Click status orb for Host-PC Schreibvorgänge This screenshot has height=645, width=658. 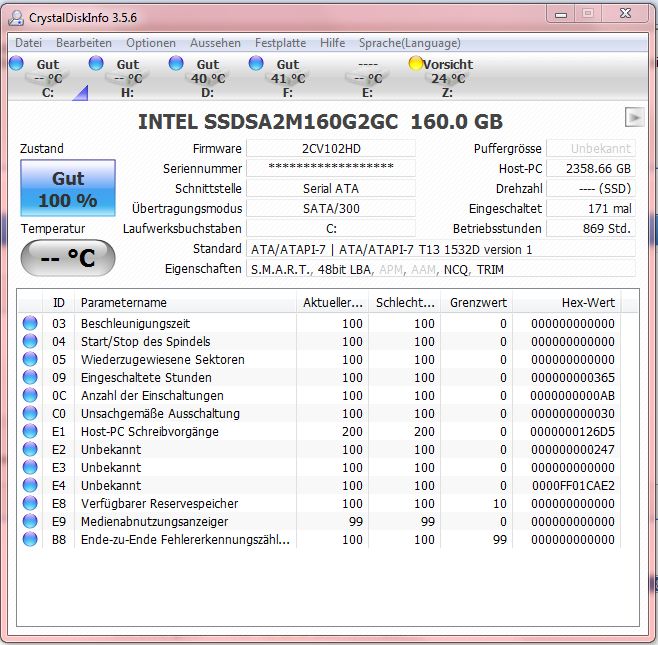(30, 431)
